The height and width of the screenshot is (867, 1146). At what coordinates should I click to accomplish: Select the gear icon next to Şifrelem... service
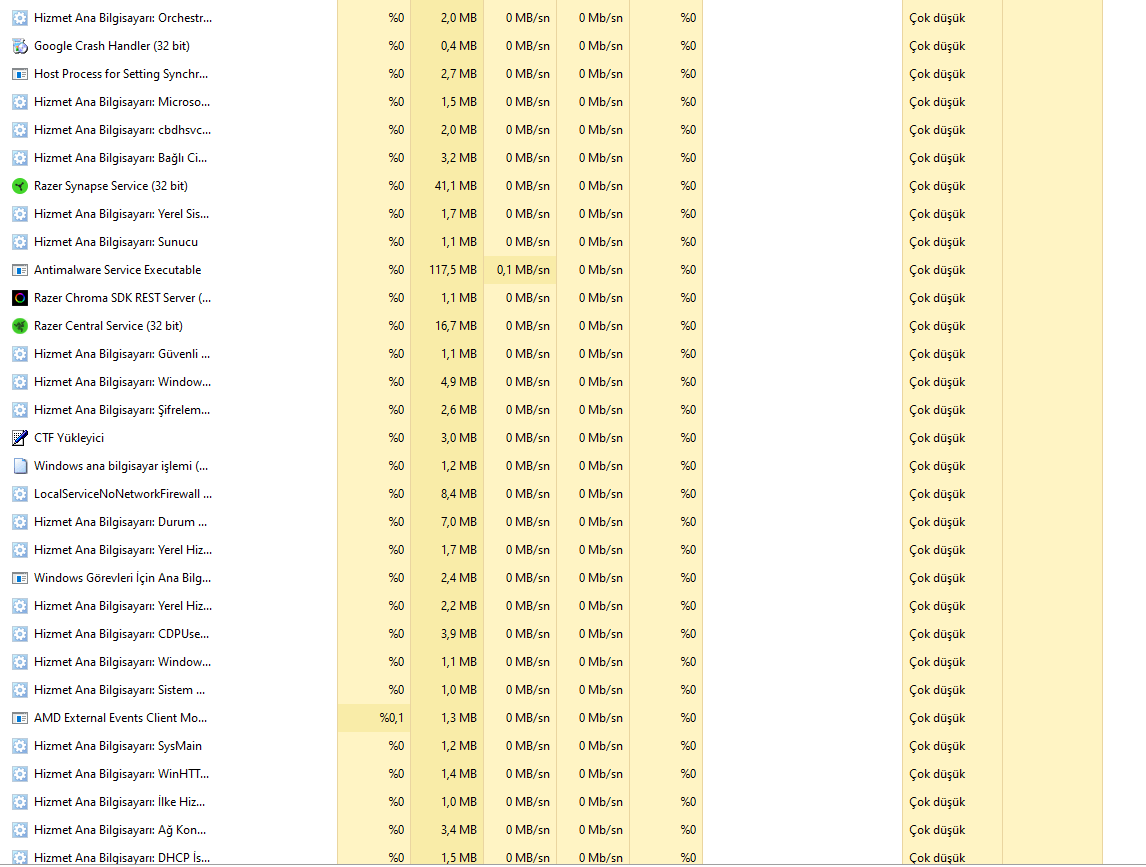(x=20, y=410)
